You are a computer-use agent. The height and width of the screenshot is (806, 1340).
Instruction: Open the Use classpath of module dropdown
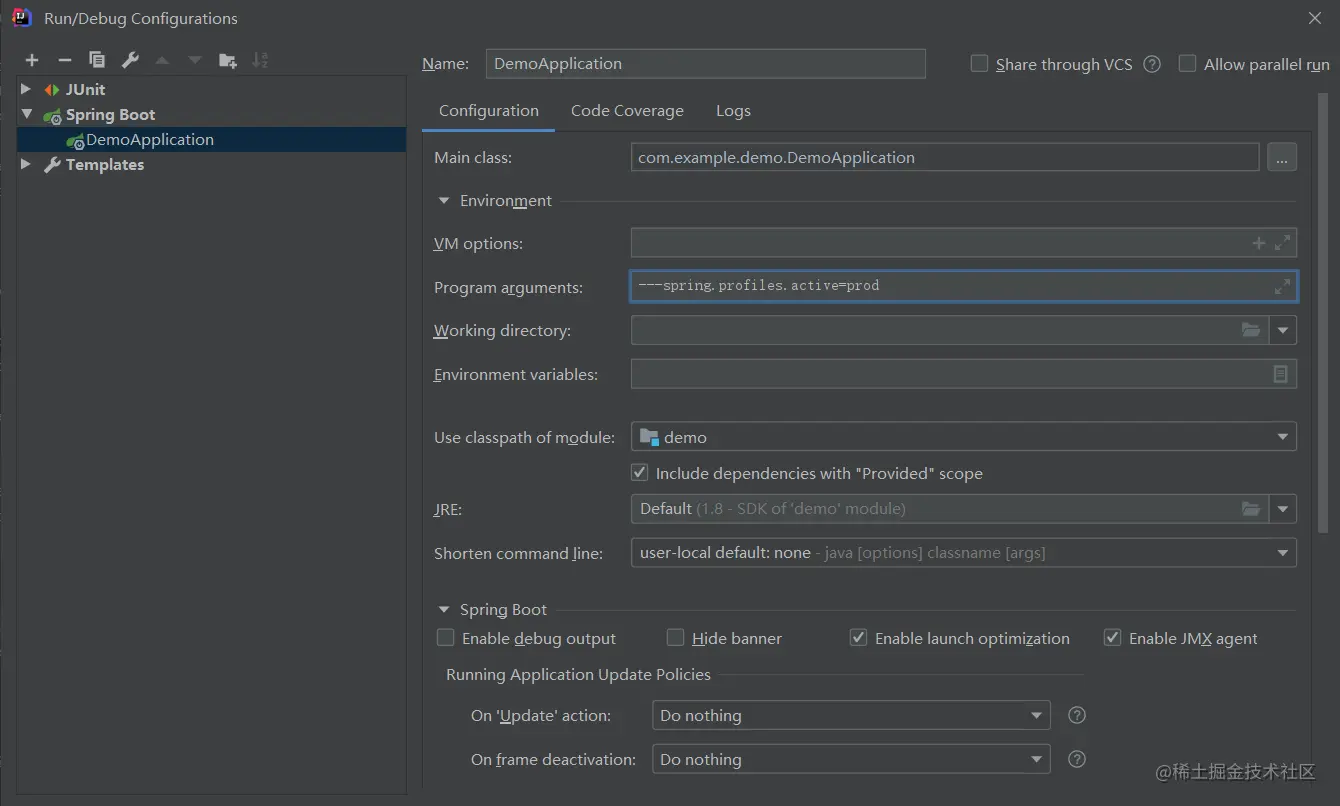click(964, 437)
